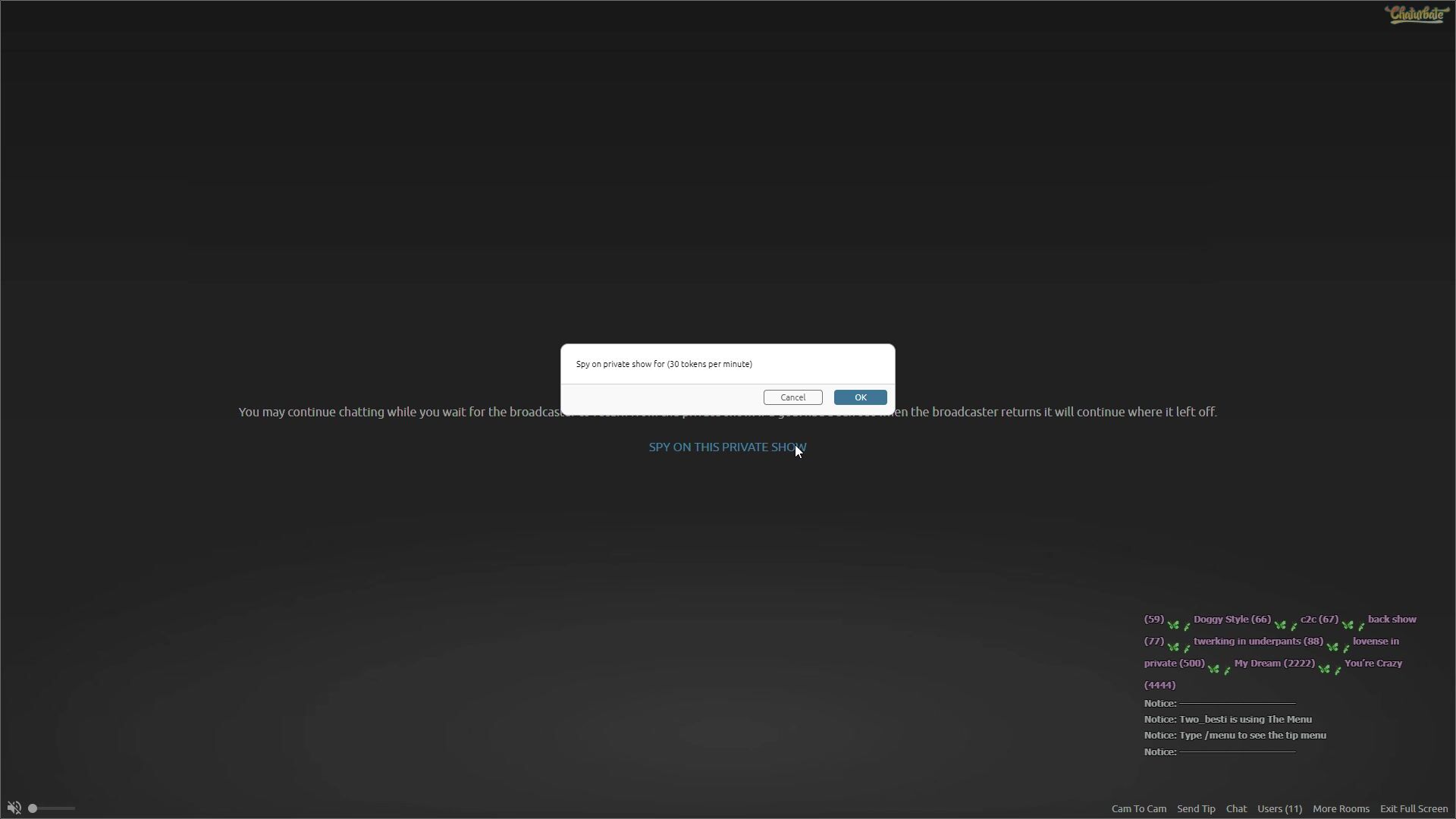
Task: Click the butterfly emoji before Doggy Style
Action: click(x=1173, y=624)
